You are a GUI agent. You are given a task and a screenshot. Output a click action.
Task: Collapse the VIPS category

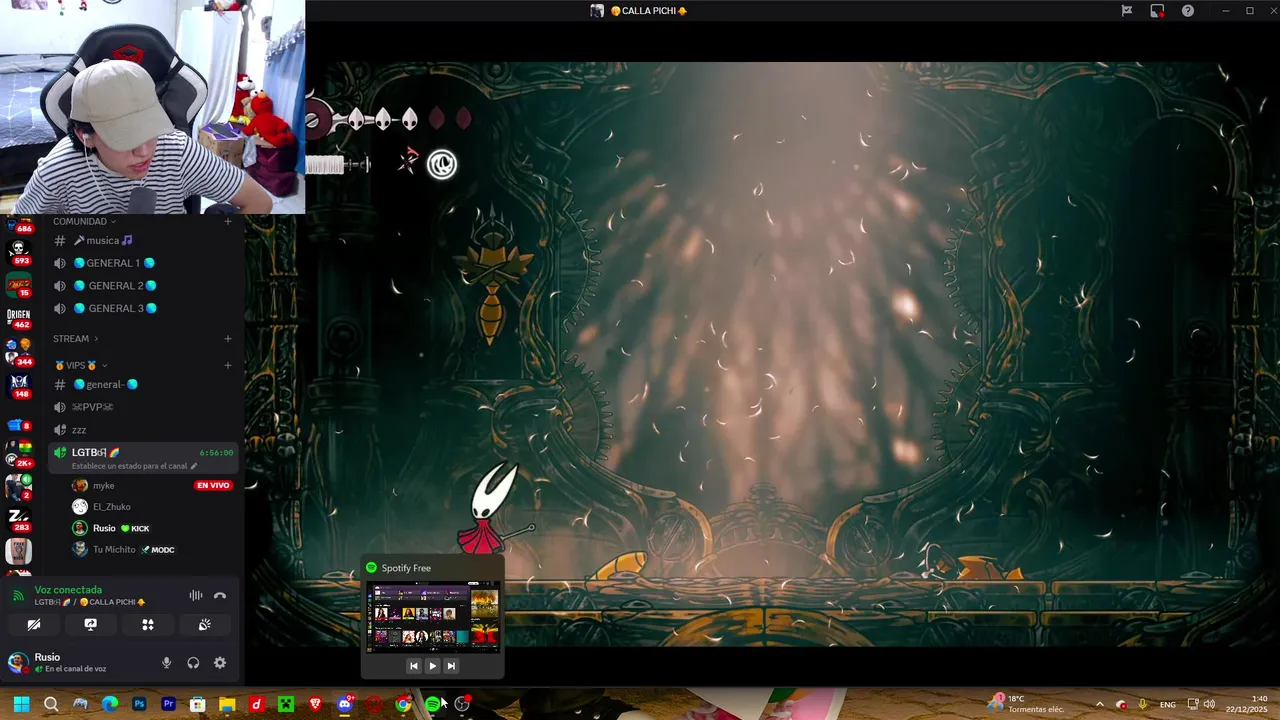coord(80,366)
